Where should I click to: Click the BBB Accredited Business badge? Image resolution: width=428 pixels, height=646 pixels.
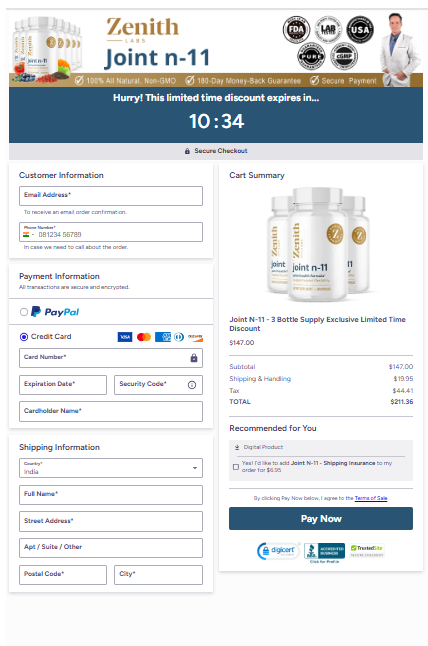pyautogui.click(x=325, y=552)
